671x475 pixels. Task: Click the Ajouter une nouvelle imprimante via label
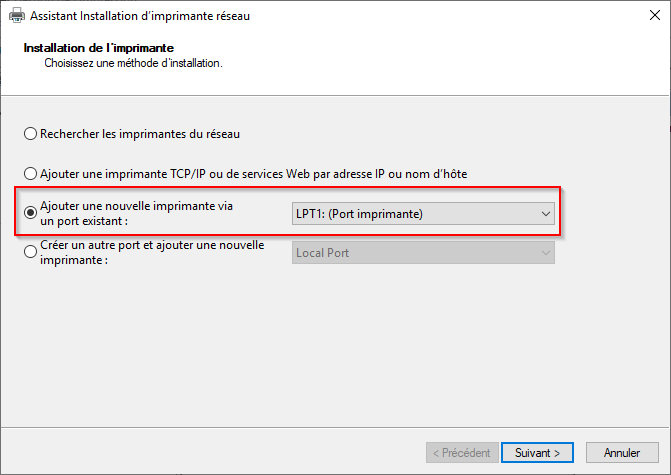coord(137,206)
